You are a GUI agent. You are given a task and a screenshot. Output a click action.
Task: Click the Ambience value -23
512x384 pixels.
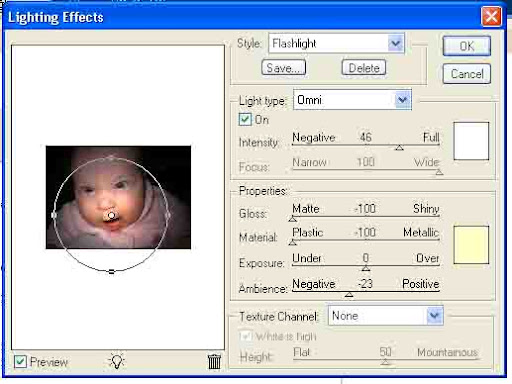(x=365, y=284)
